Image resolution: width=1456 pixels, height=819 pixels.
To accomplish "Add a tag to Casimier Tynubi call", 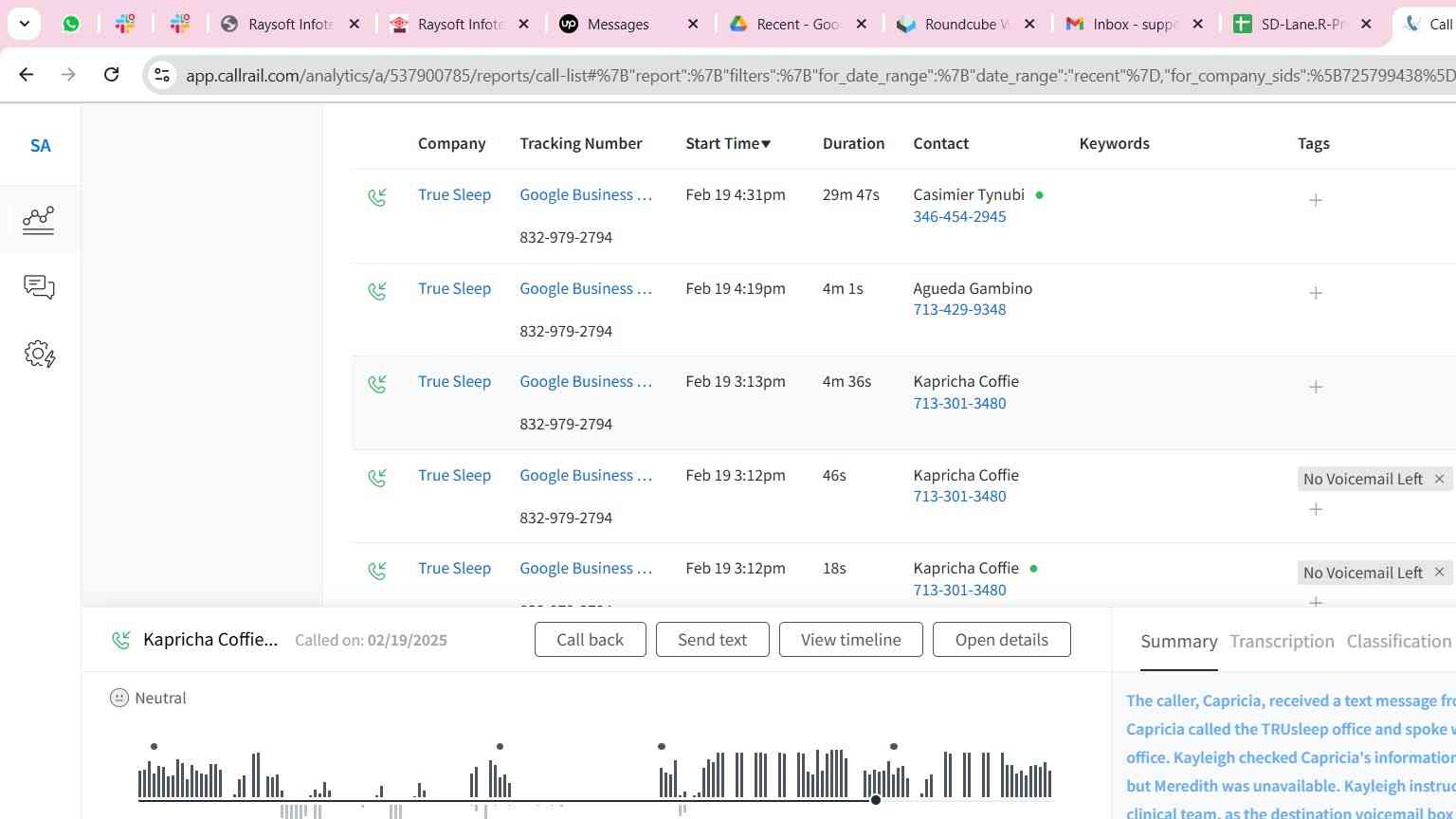I will [x=1316, y=200].
